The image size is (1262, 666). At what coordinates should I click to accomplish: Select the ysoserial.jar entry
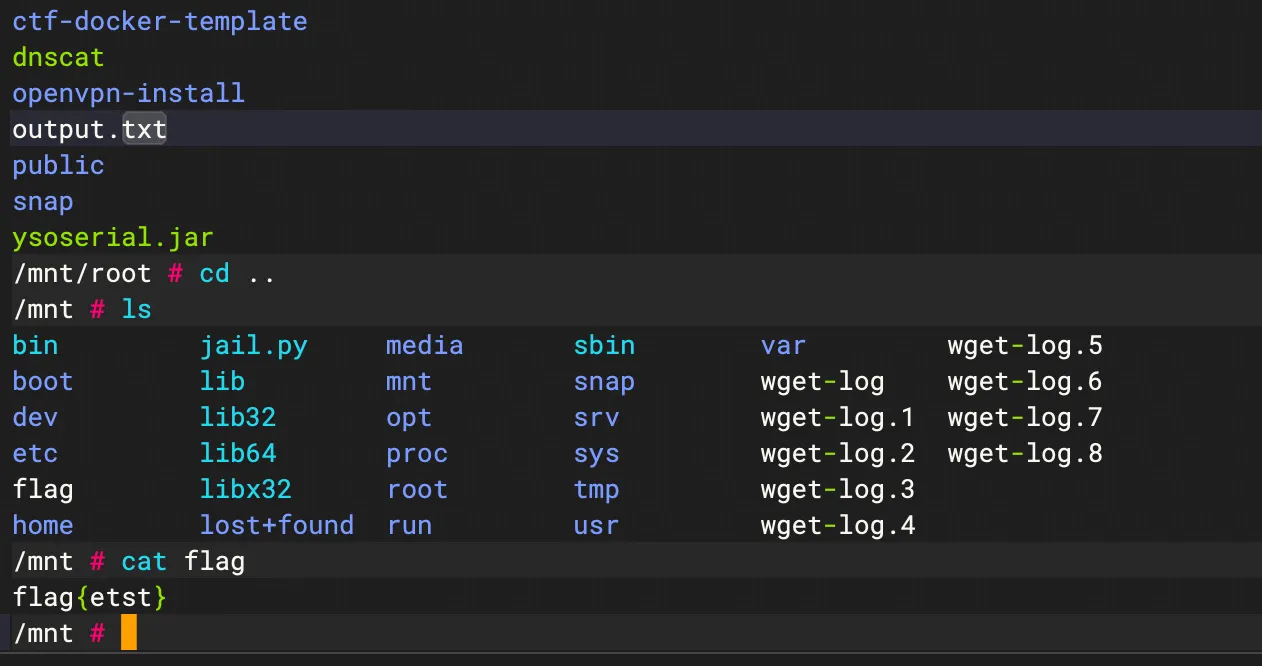pyautogui.click(x=112, y=237)
